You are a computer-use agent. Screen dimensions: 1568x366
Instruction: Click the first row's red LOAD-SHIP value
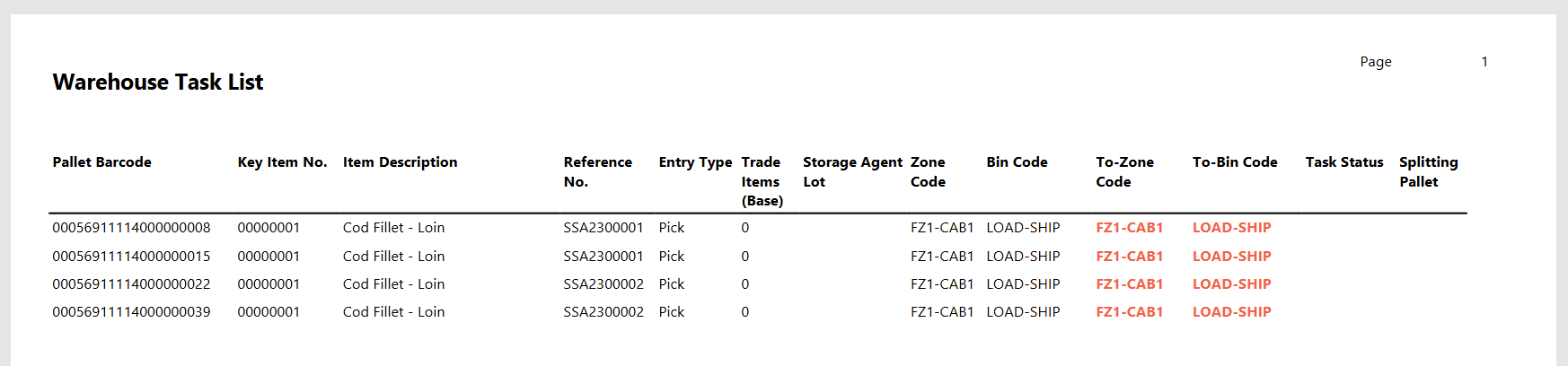coord(1231,228)
